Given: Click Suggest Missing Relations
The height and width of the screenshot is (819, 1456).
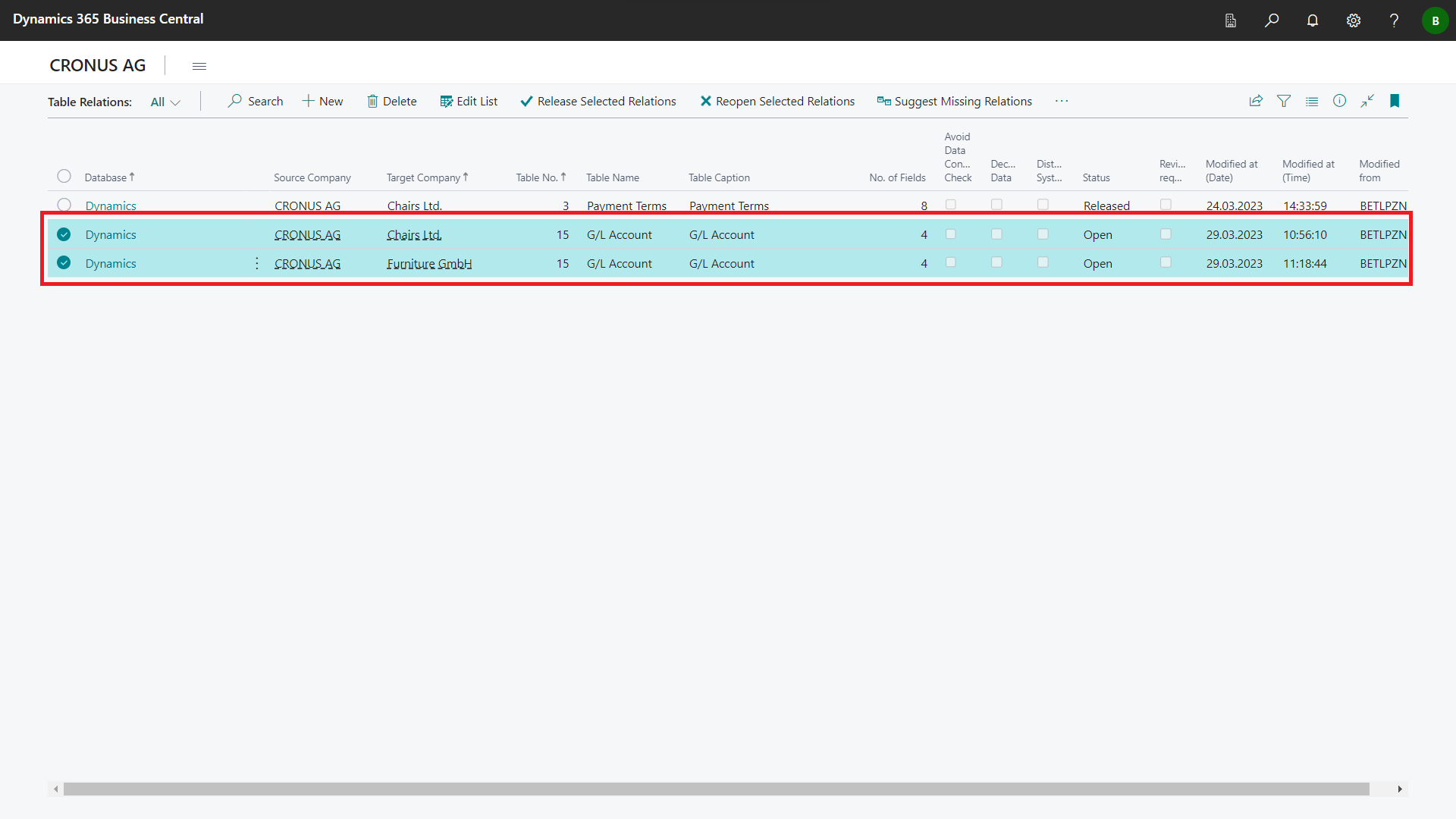Looking at the screenshot, I should (955, 101).
